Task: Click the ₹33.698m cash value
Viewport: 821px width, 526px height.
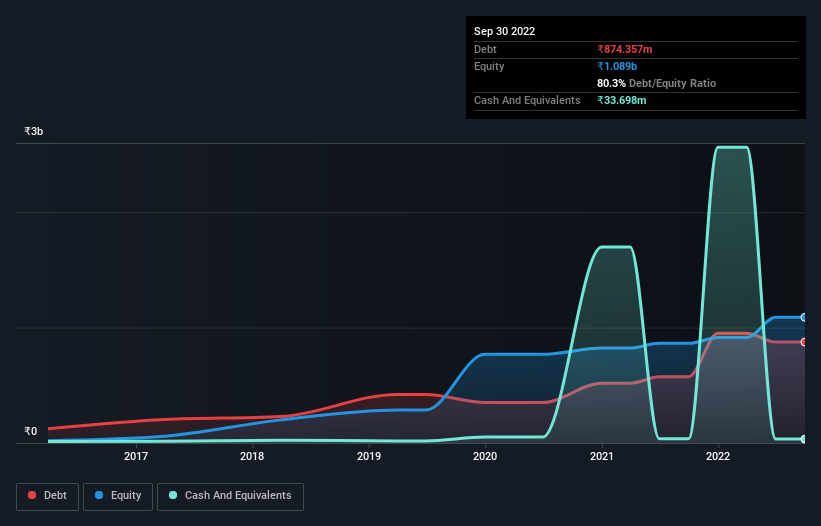Action: coord(622,100)
